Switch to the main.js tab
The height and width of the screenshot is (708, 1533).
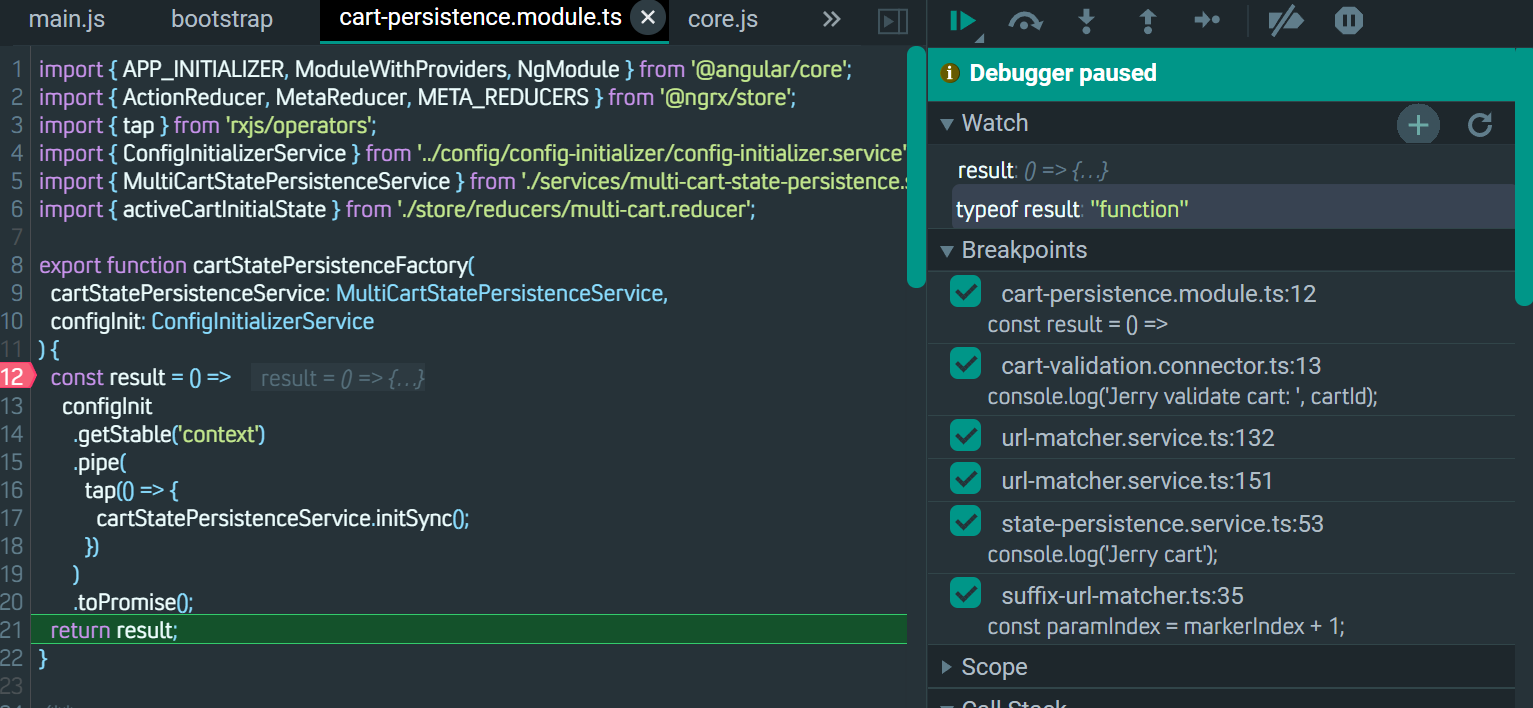click(67, 19)
